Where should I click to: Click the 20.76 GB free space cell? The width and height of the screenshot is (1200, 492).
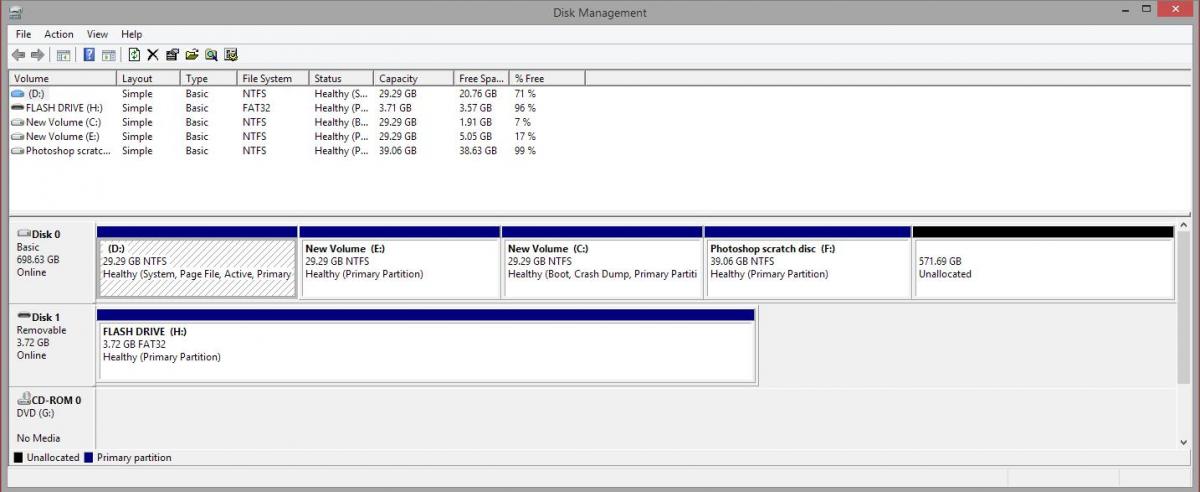pyautogui.click(x=476, y=93)
